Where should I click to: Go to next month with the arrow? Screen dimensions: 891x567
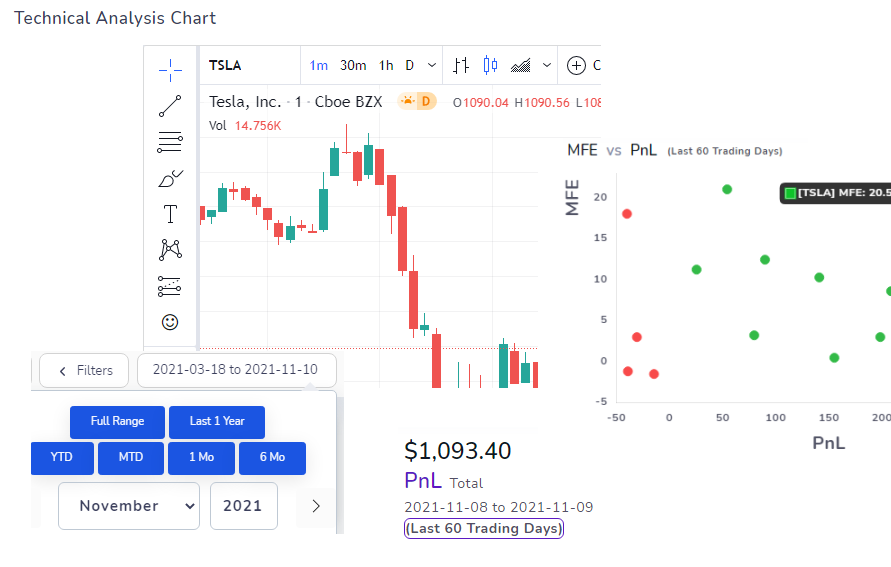[316, 506]
